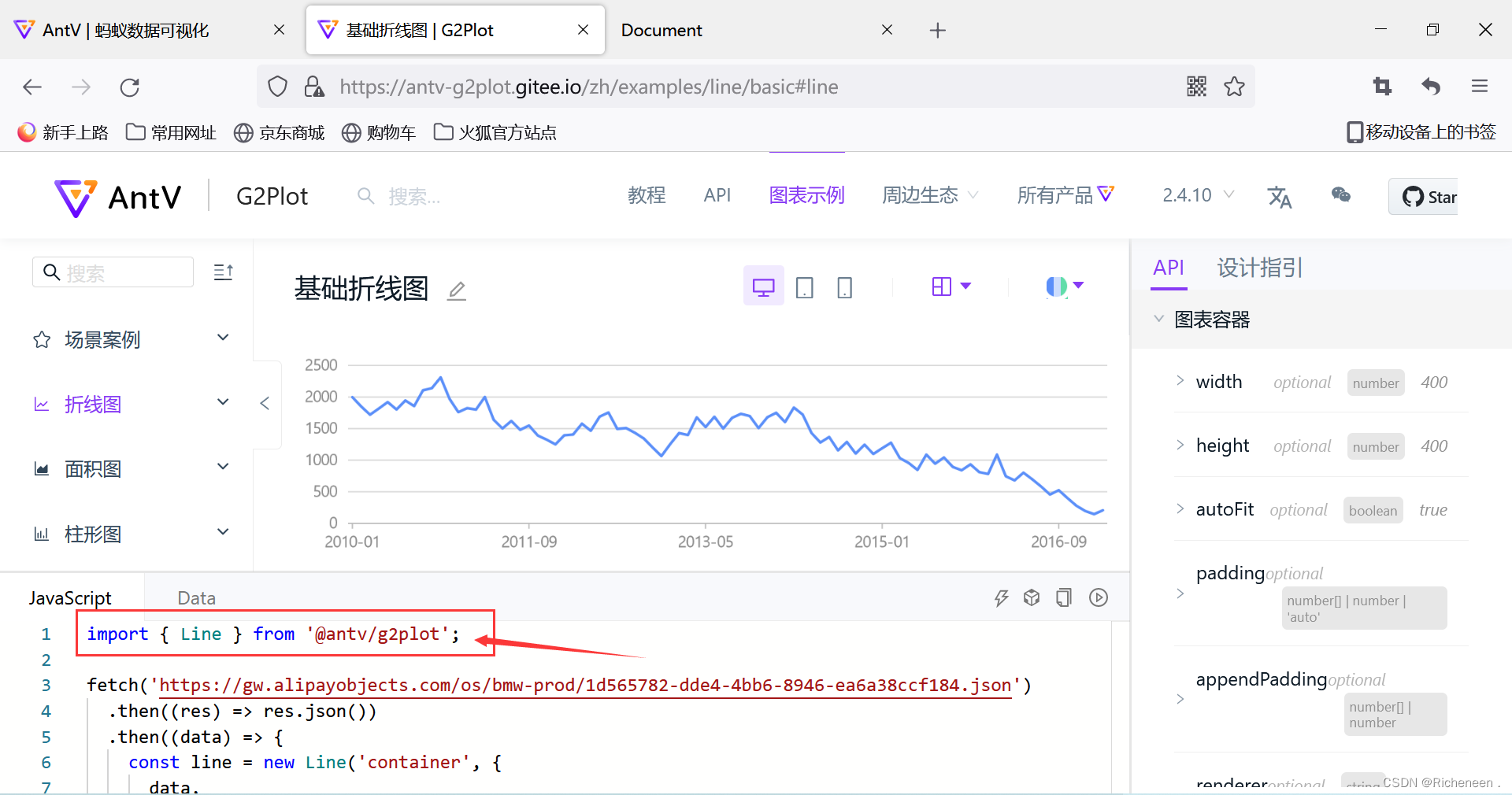Click the browser forward arrow

[x=81, y=87]
